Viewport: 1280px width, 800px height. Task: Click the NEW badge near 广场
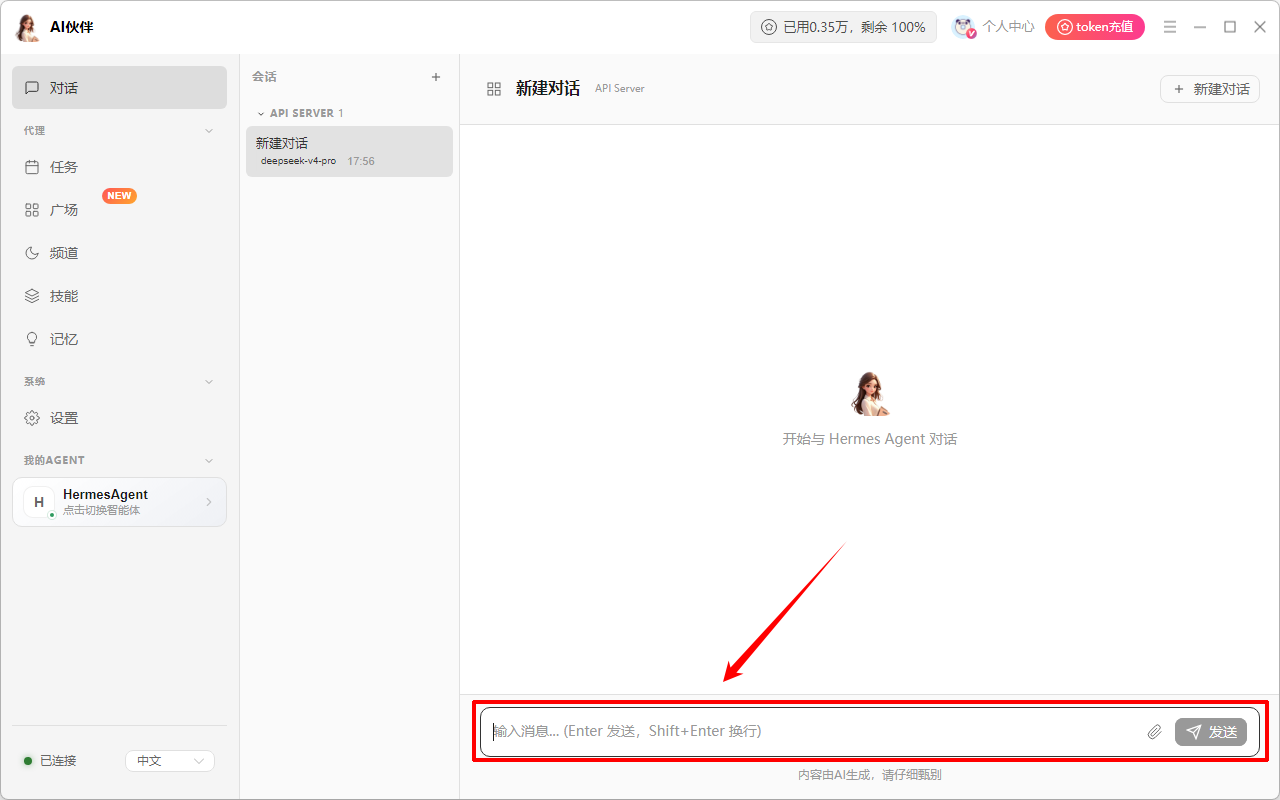click(x=119, y=196)
